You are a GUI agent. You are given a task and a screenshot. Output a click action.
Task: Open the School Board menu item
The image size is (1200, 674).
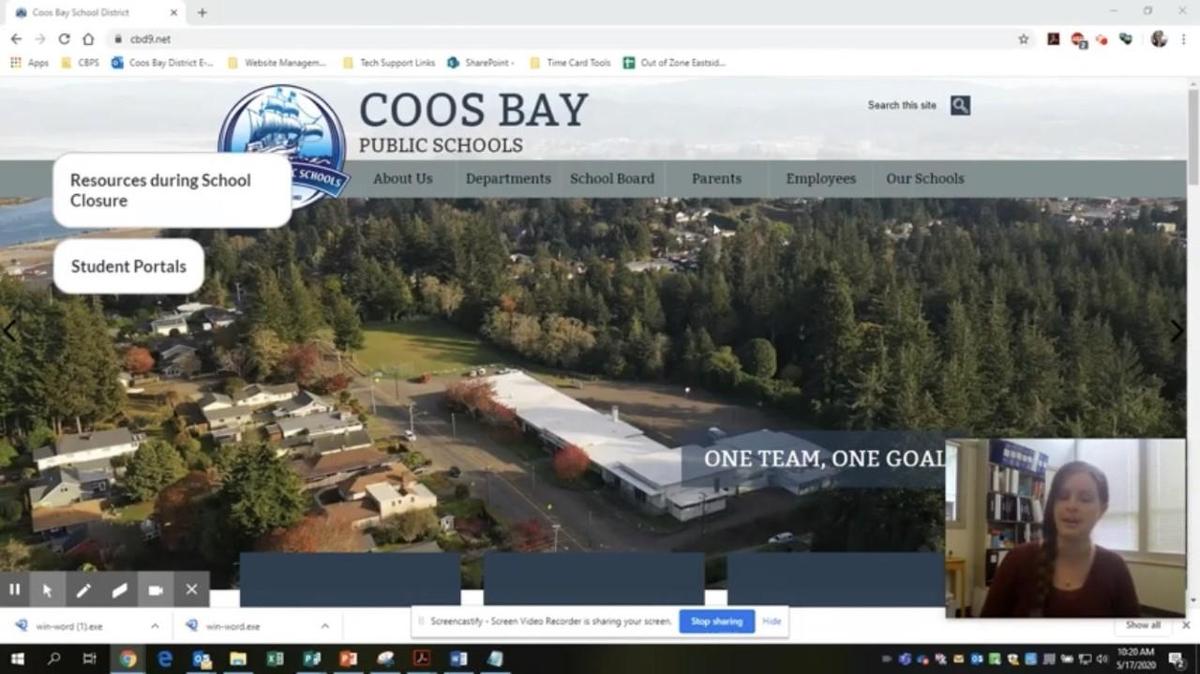(612, 179)
